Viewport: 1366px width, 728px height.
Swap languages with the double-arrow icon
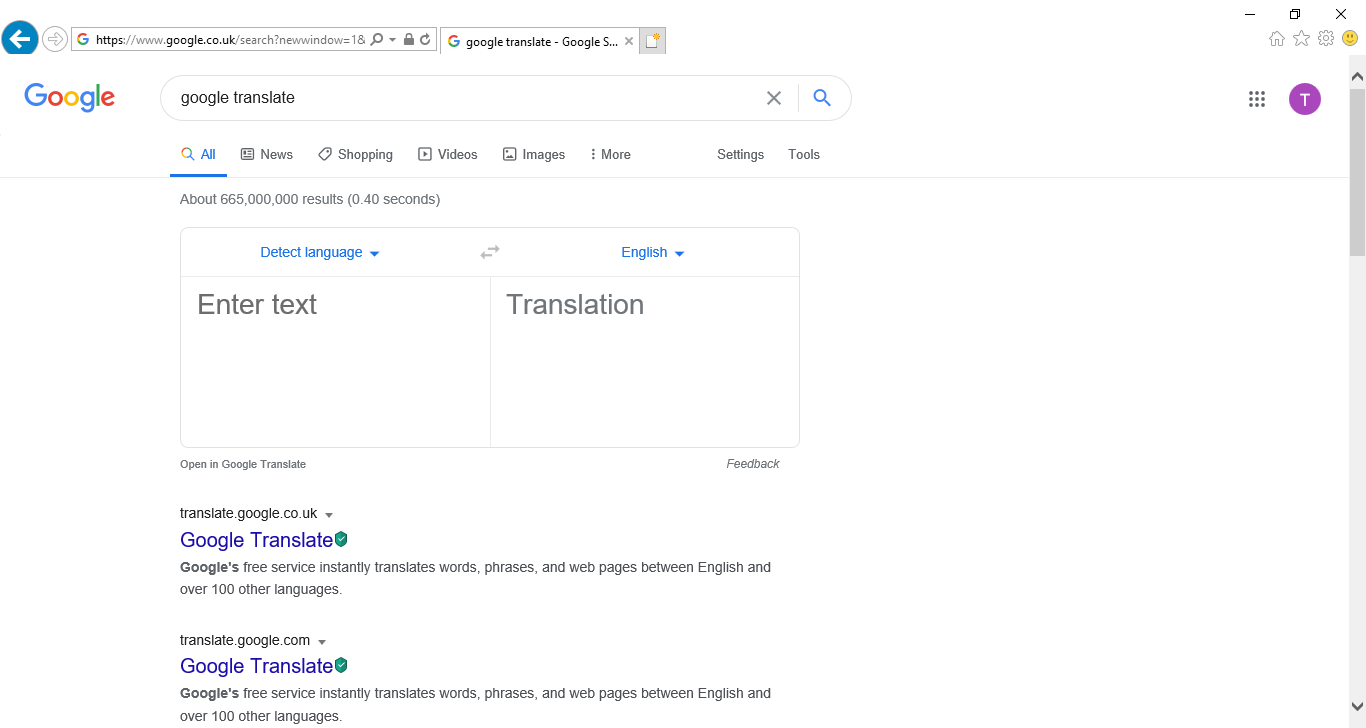pos(490,253)
